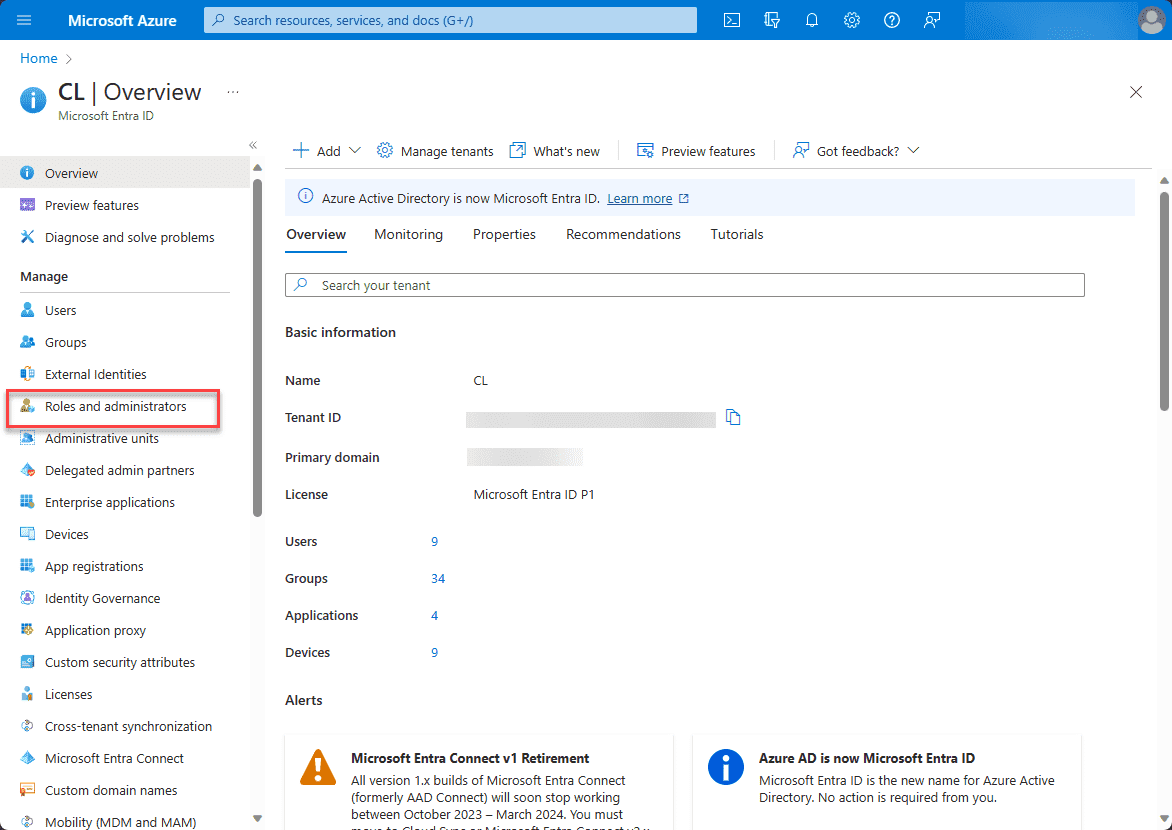The width and height of the screenshot is (1172, 830).
Task: Select Overview in the sidebar
Action: (x=125, y=173)
